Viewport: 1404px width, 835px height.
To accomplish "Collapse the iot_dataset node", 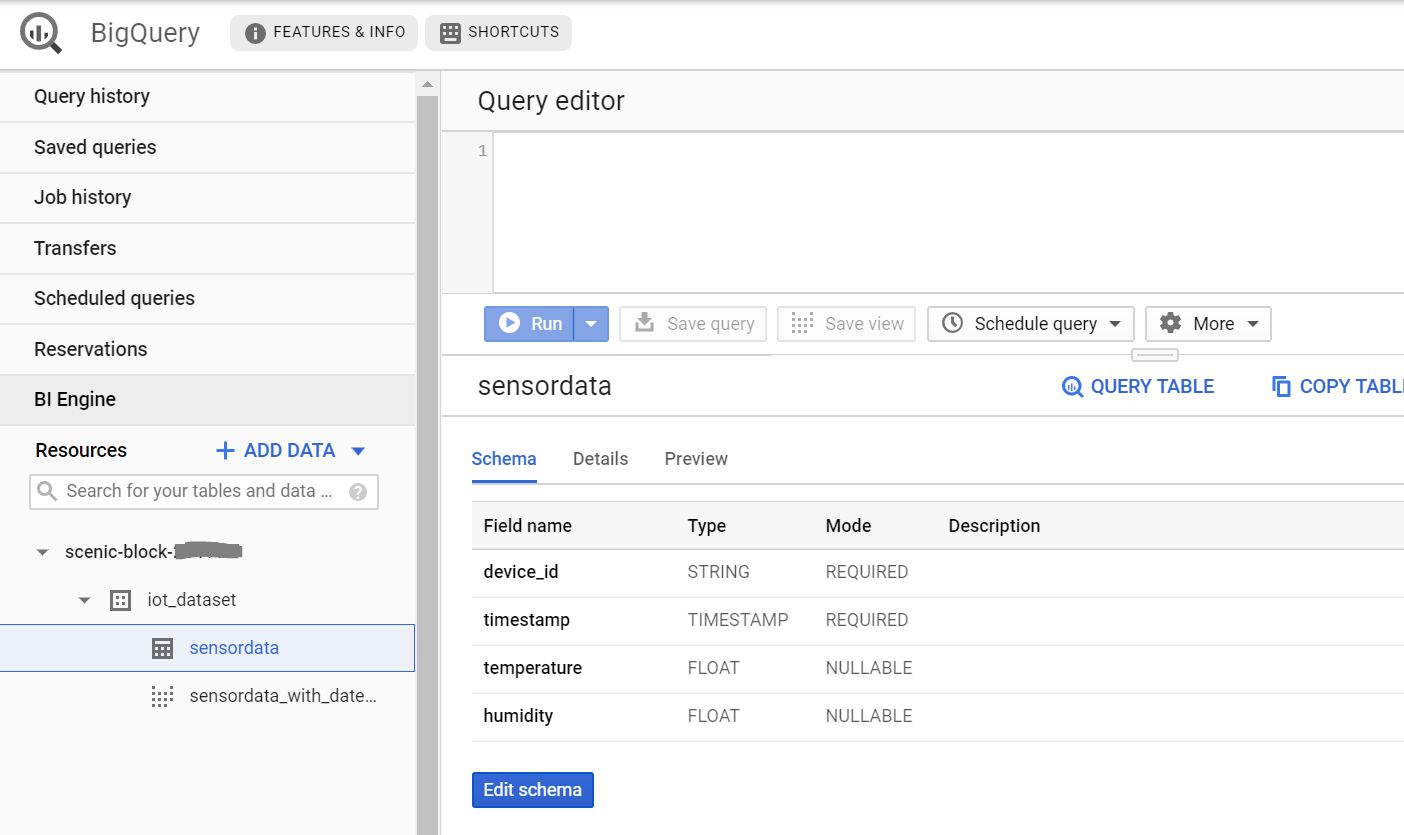I will coord(85,600).
